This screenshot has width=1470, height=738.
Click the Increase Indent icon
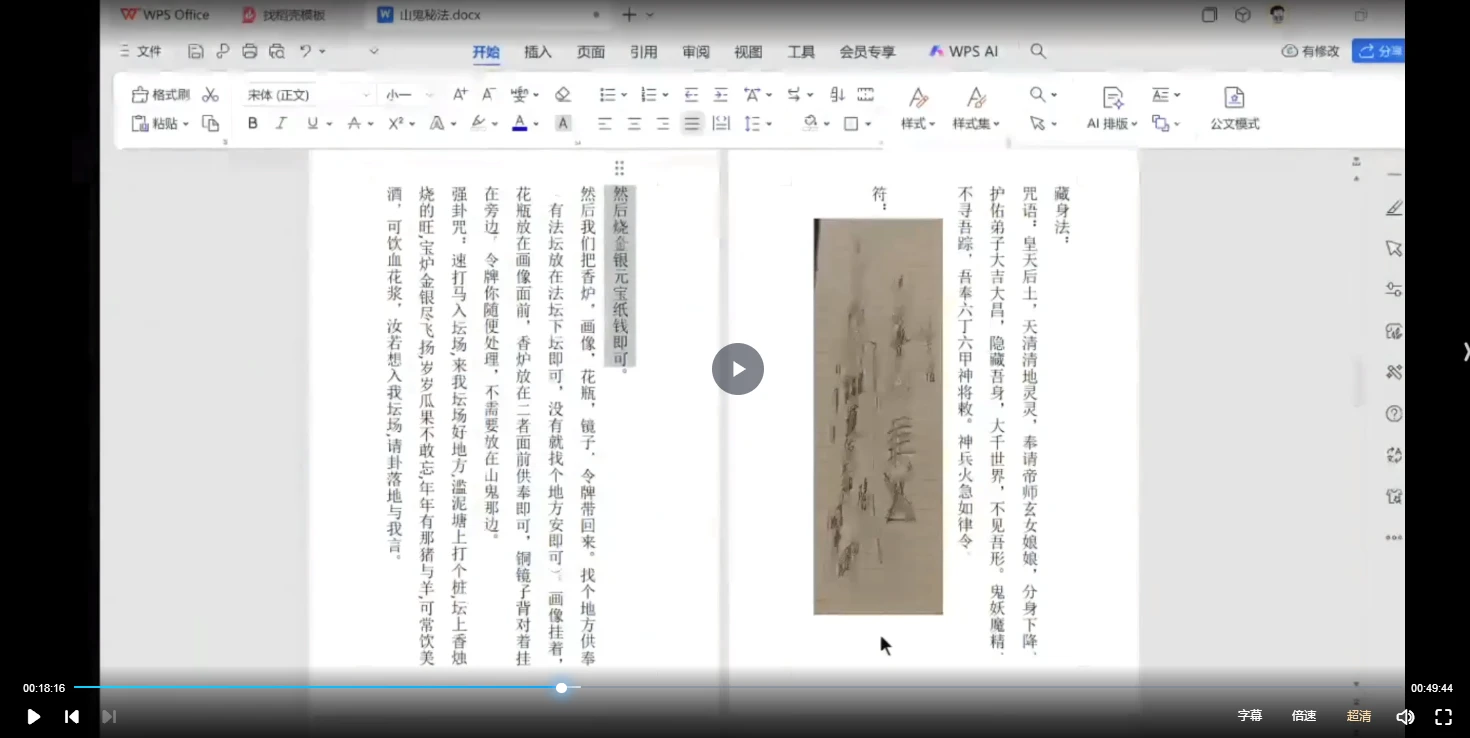pos(720,94)
